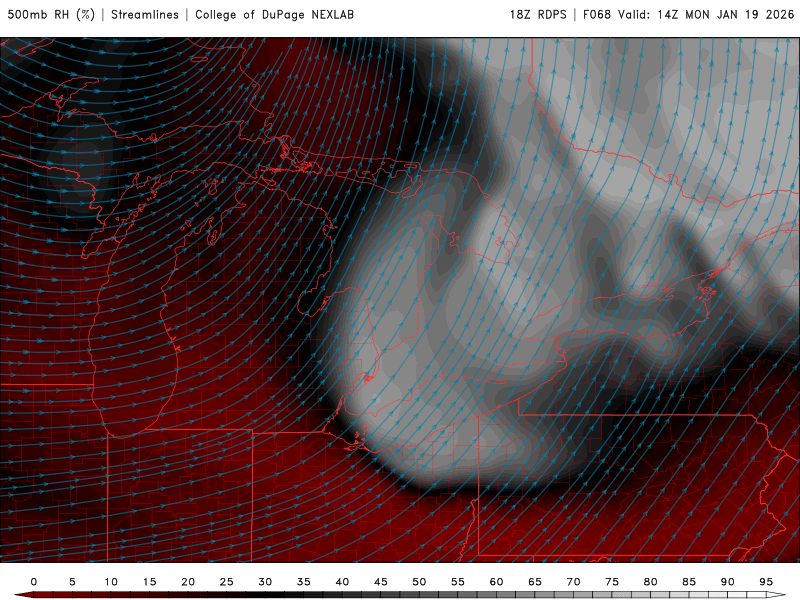Click the '65' colorbar label
This screenshot has height=600, width=800.
tap(535, 582)
